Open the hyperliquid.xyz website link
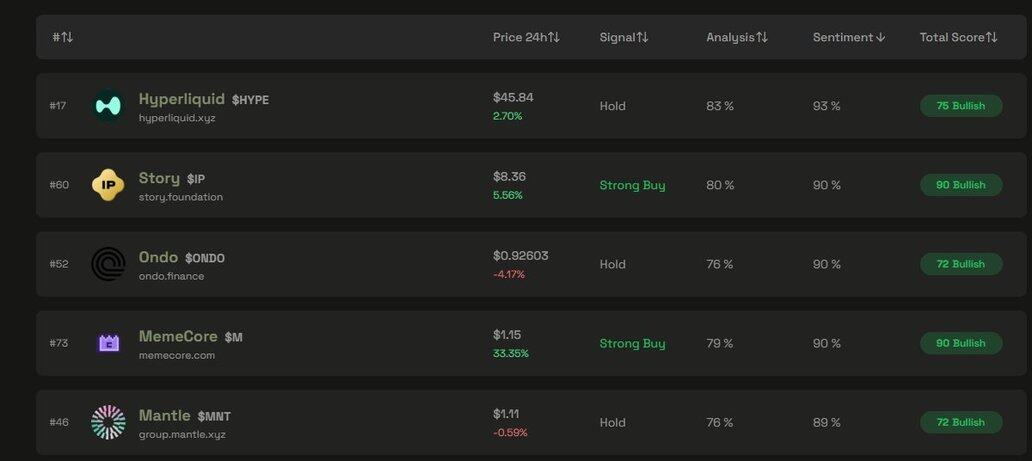Viewport: 1032px width, 461px height. tap(177, 118)
